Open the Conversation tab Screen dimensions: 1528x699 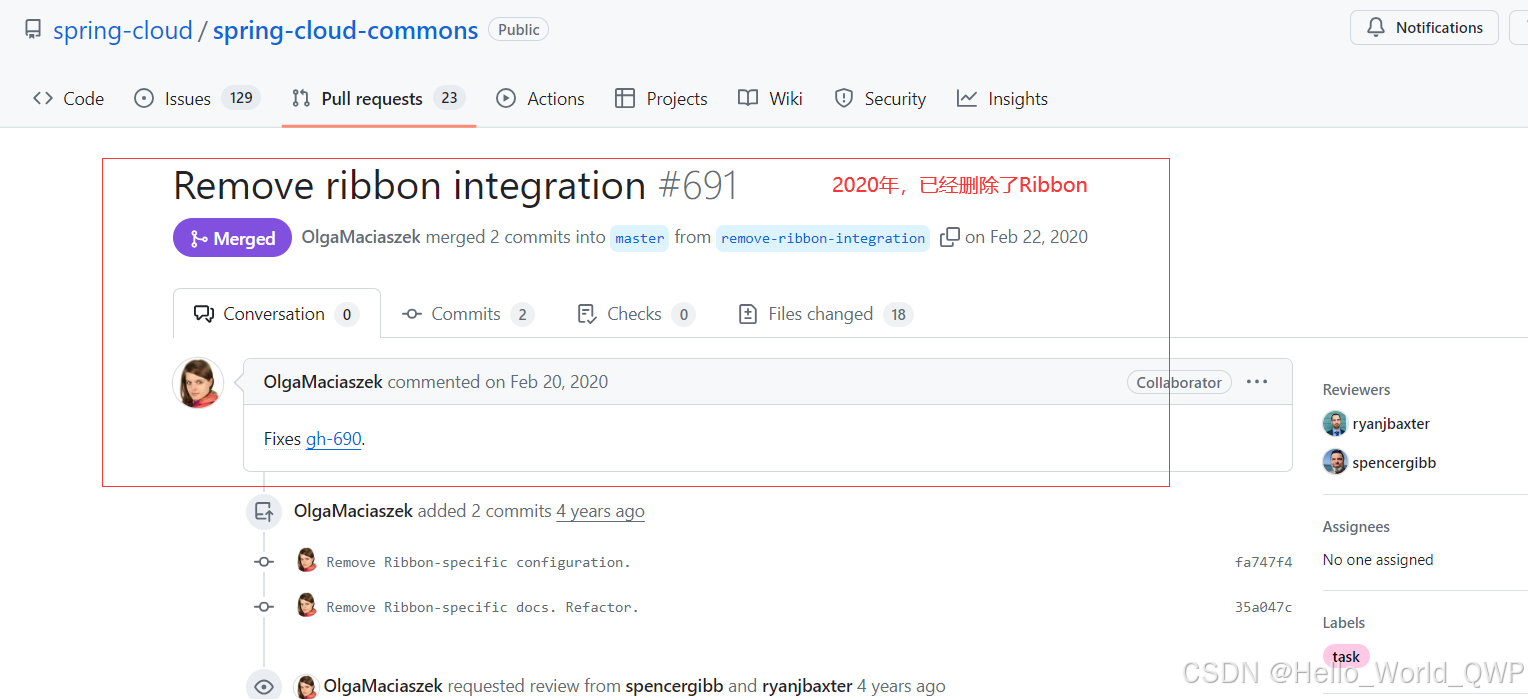pos(277,314)
